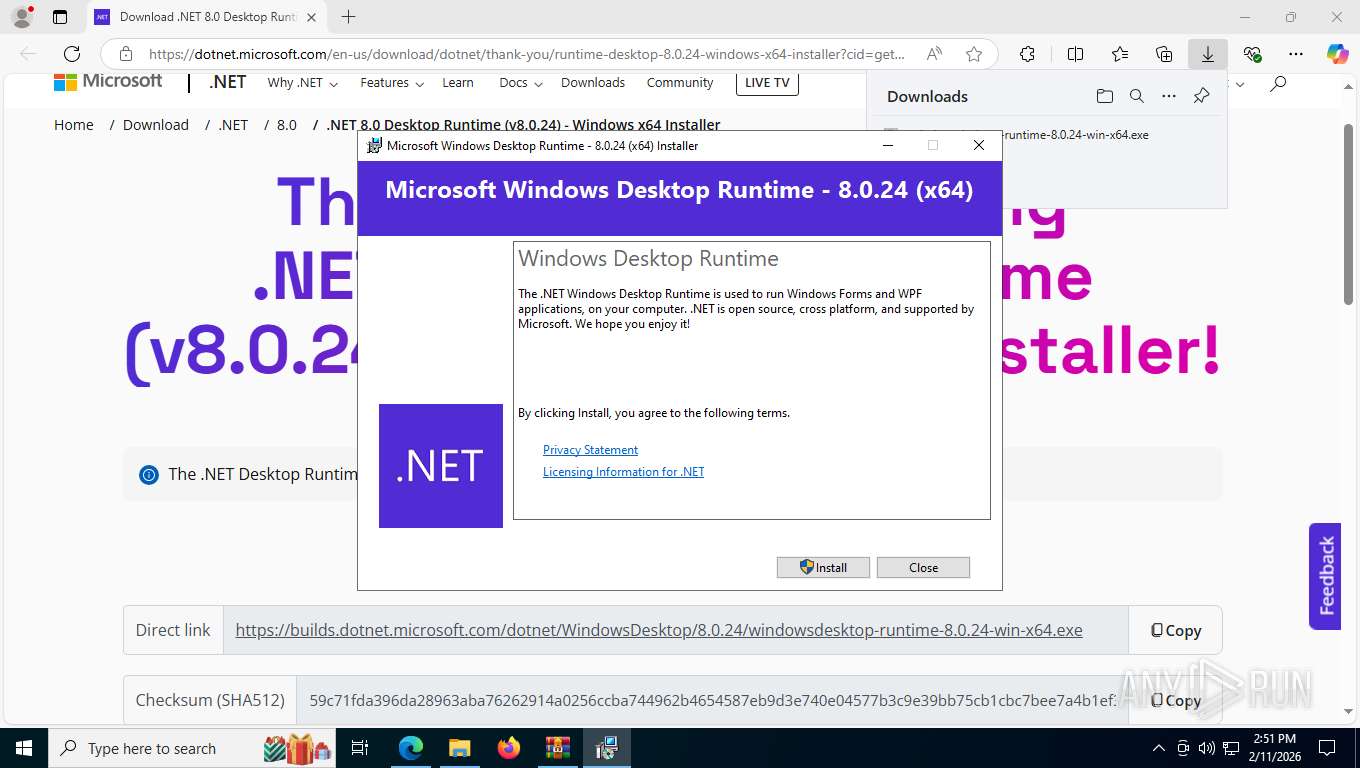Open the Downloads nav item
1360x768 pixels.
coord(593,83)
